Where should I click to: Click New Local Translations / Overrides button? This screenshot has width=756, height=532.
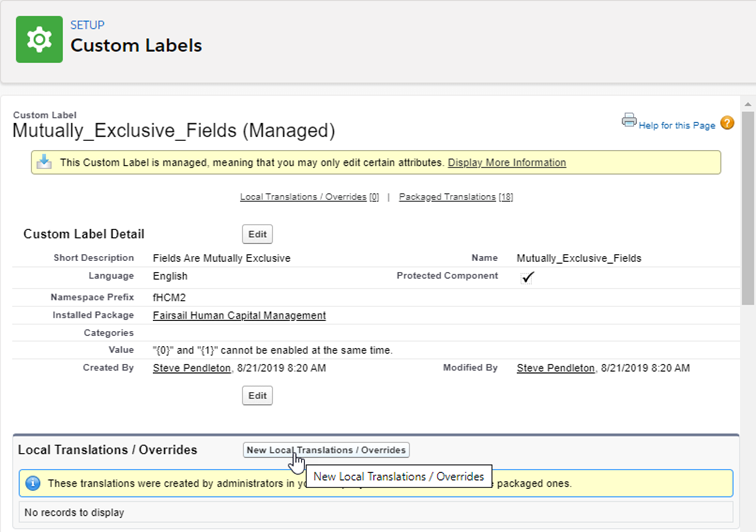pos(326,450)
